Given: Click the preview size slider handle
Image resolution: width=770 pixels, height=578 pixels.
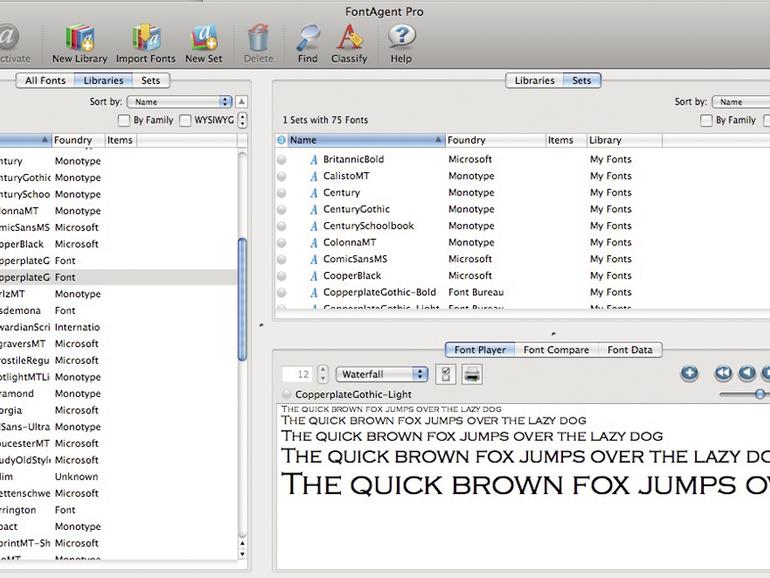Looking at the screenshot, I should coord(760,394).
